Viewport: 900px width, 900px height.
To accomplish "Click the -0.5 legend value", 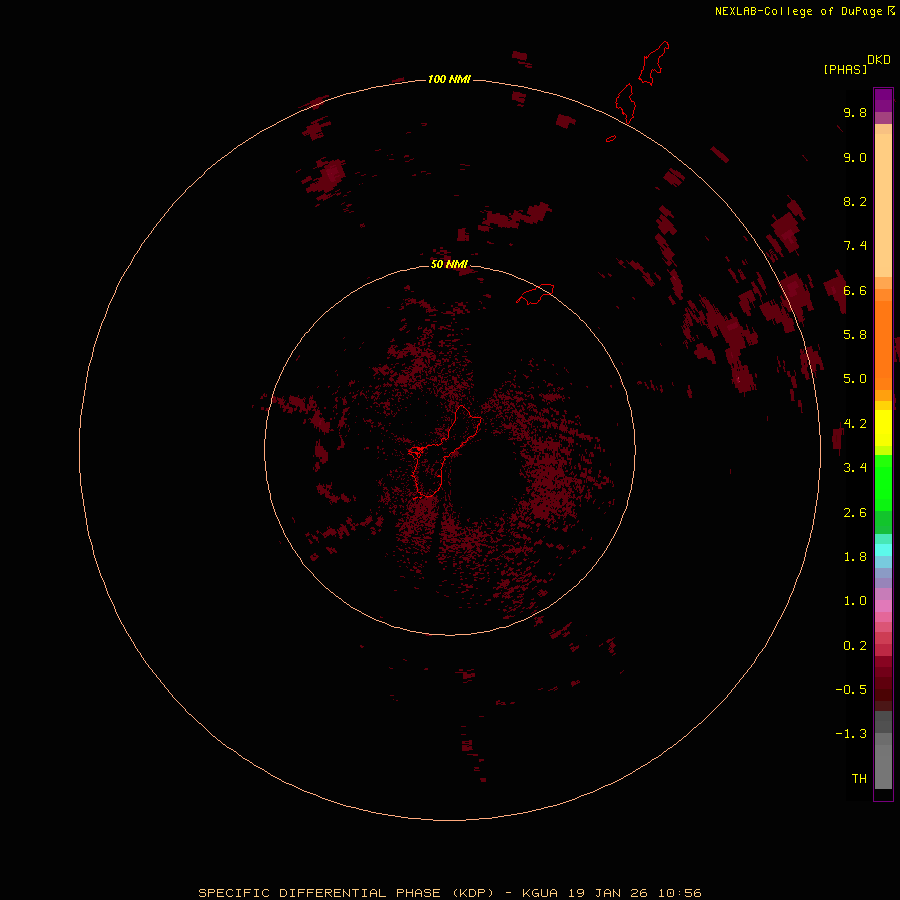I will (x=851, y=689).
